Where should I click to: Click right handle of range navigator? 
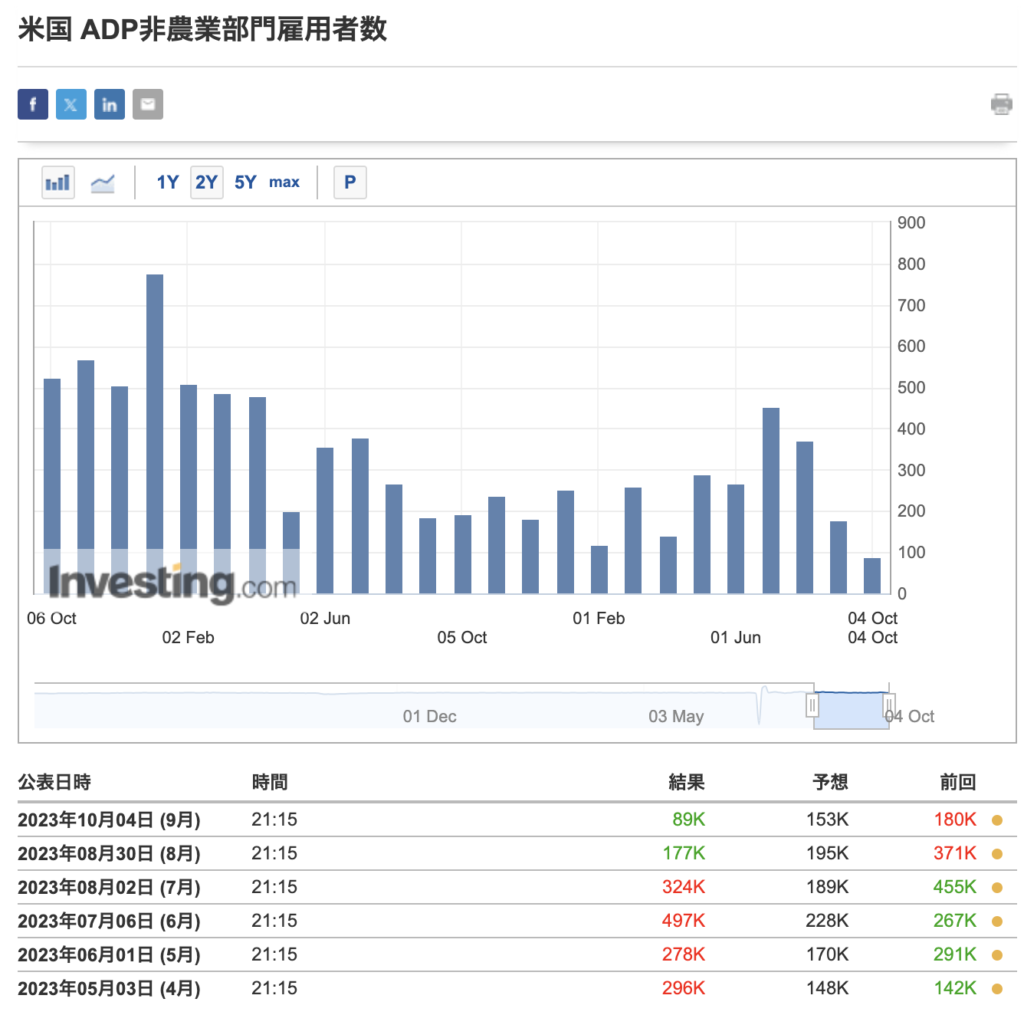pyautogui.click(x=889, y=705)
